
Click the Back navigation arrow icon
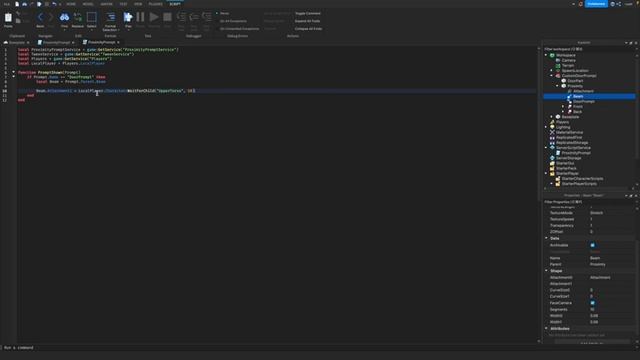tap(40, 17)
